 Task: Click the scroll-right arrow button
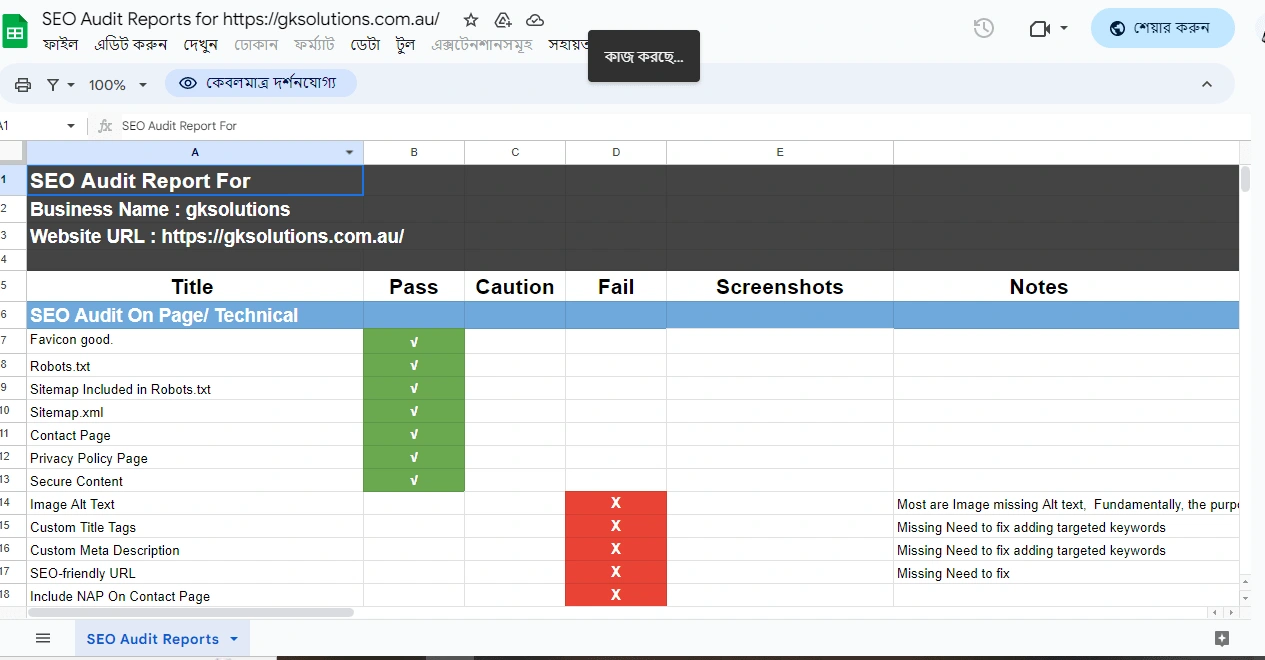click(1231, 612)
